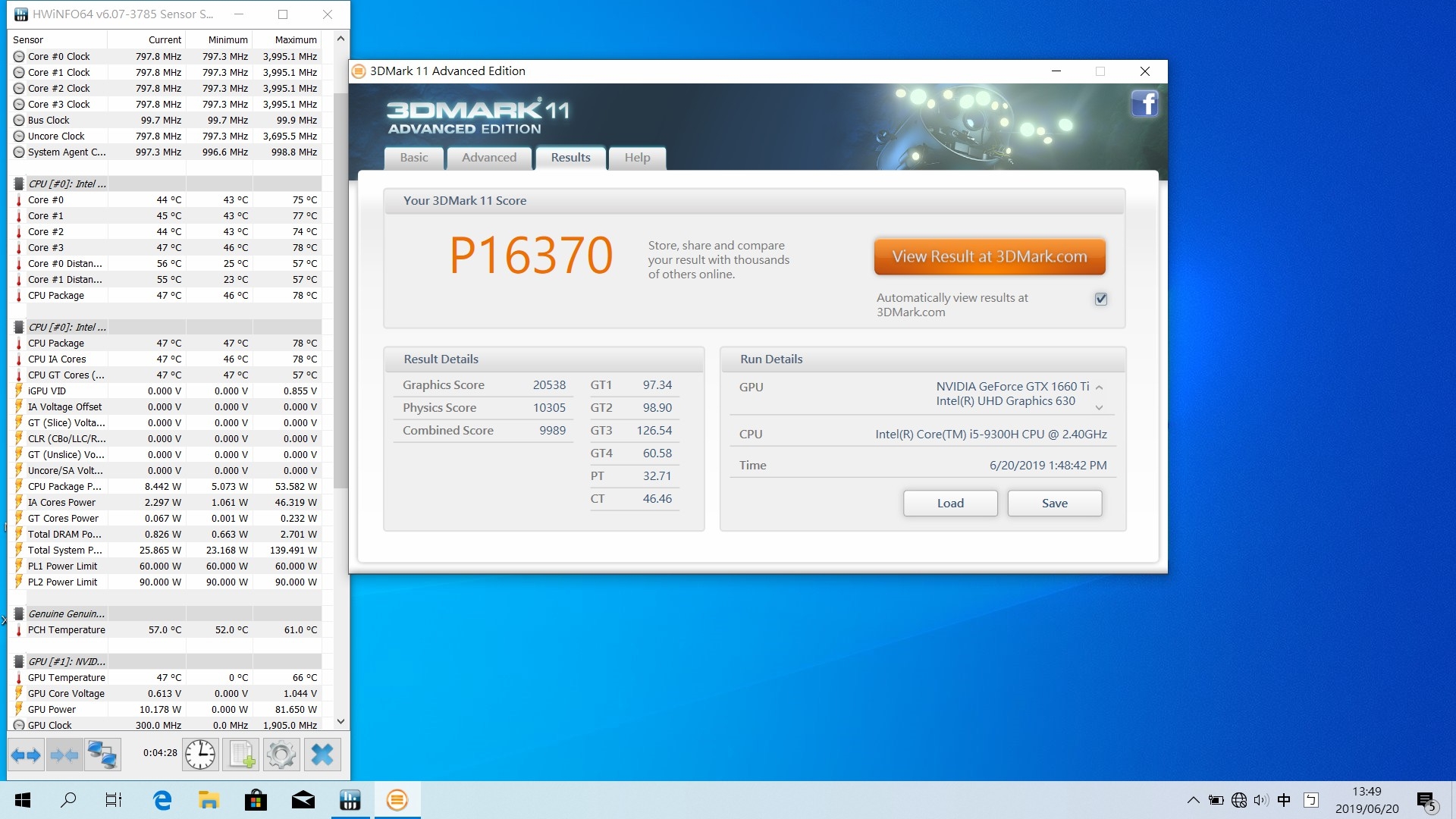This screenshot has width=1456, height=819.
Task: Click HWiNFO scrollbar up arrow
Action: [340, 39]
